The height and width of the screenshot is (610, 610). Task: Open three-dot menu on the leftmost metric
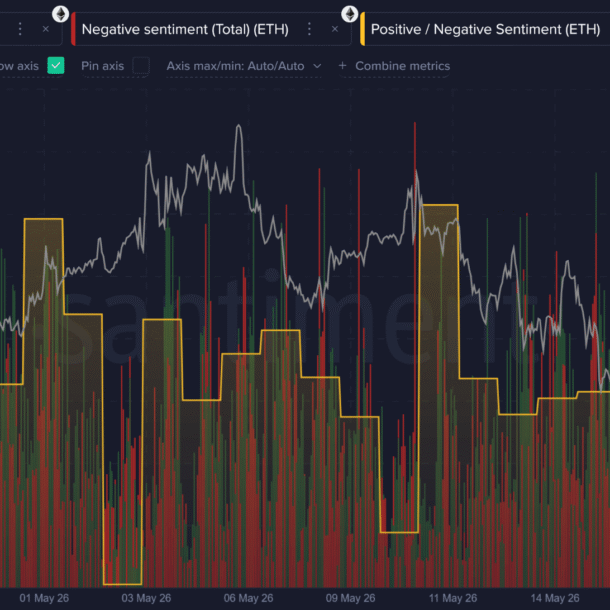(20, 29)
